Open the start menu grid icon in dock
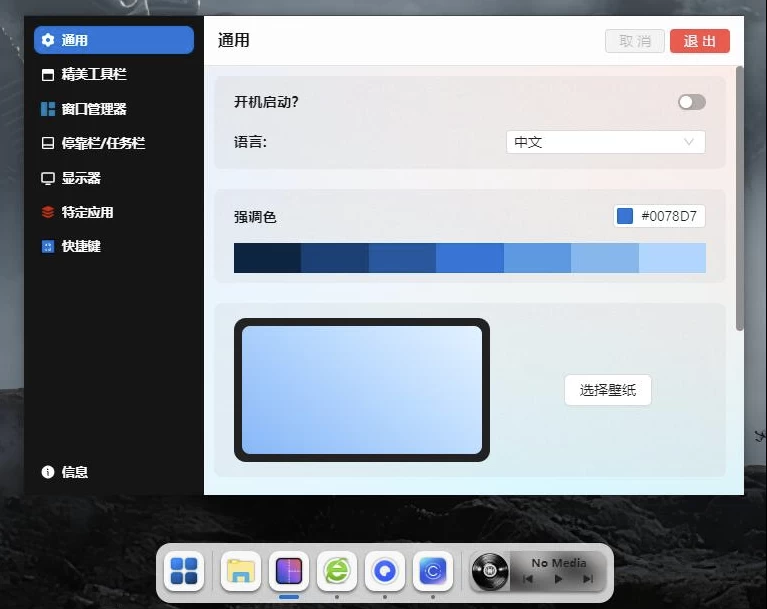 [184, 571]
